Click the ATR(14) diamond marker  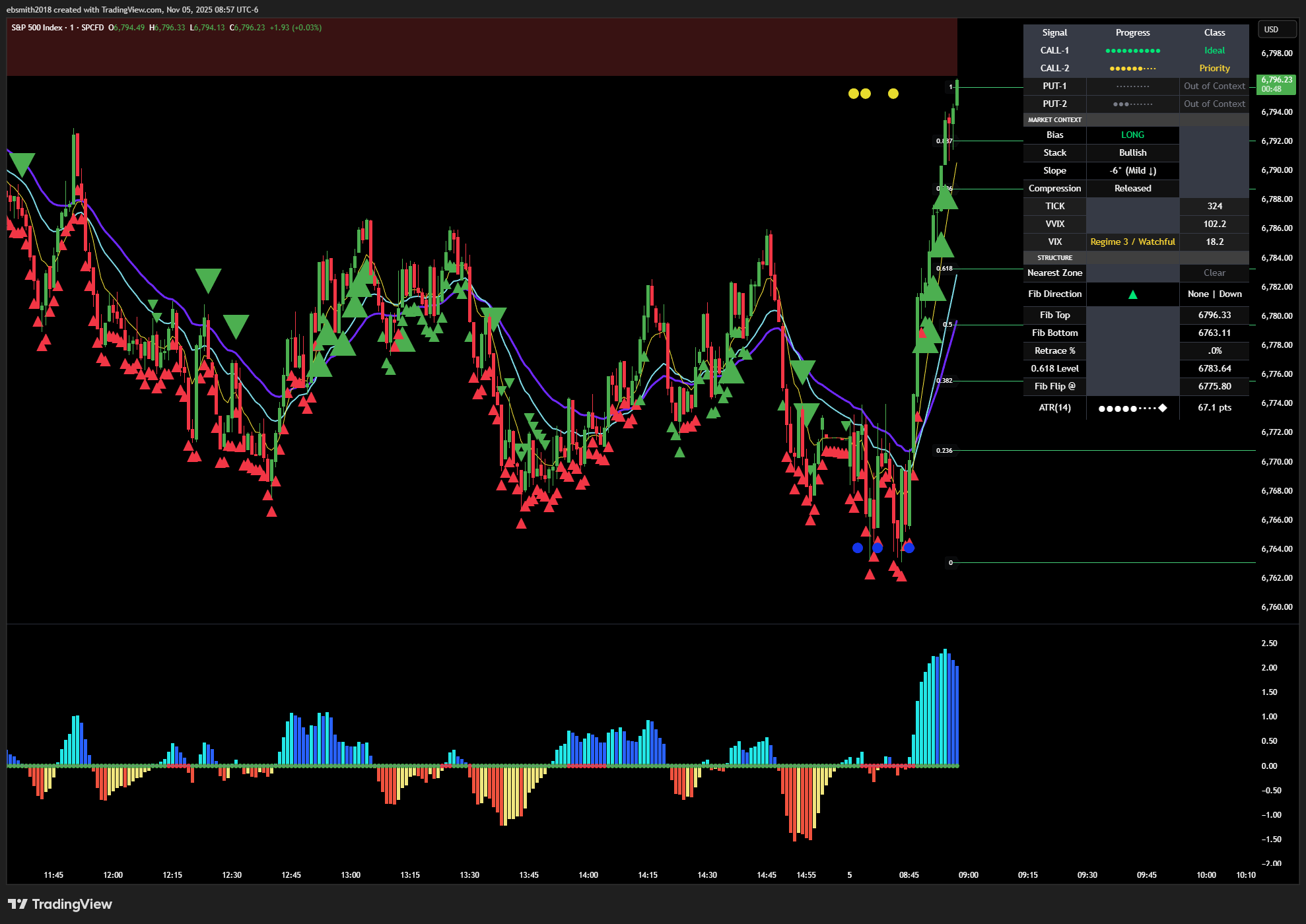pos(1163,408)
